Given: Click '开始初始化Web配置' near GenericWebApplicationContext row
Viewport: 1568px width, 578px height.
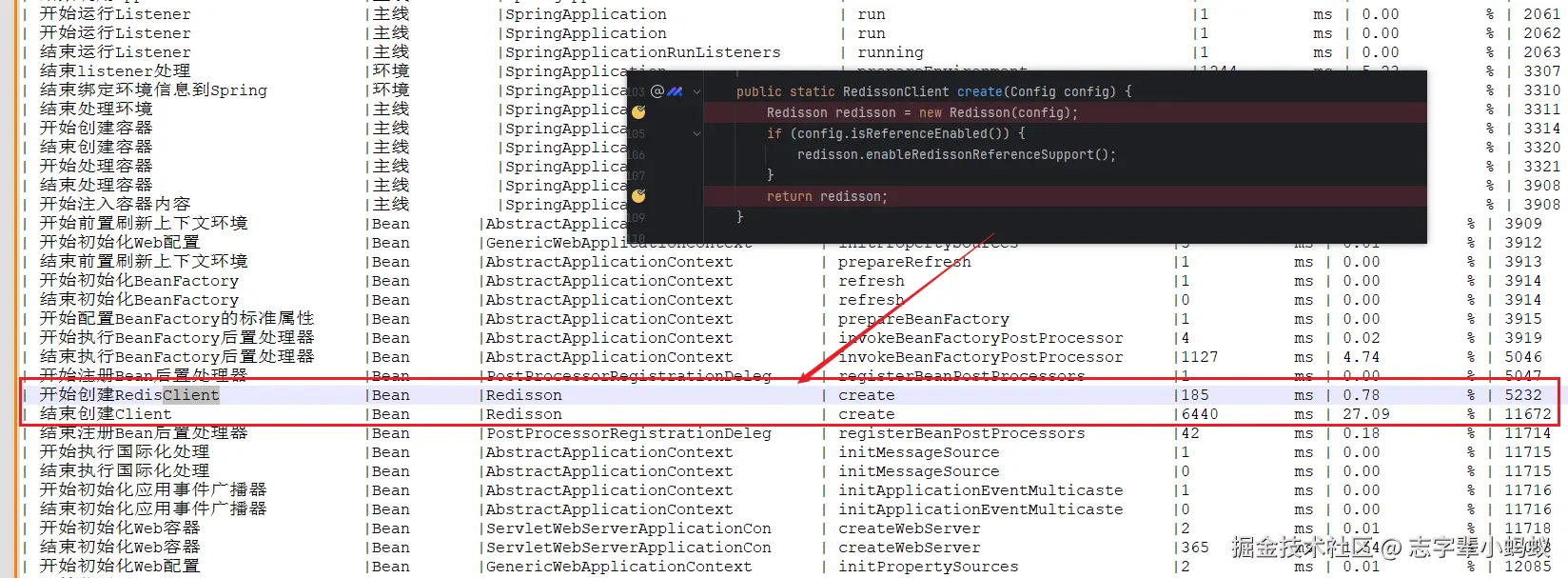Looking at the screenshot, I should [120, 242].
